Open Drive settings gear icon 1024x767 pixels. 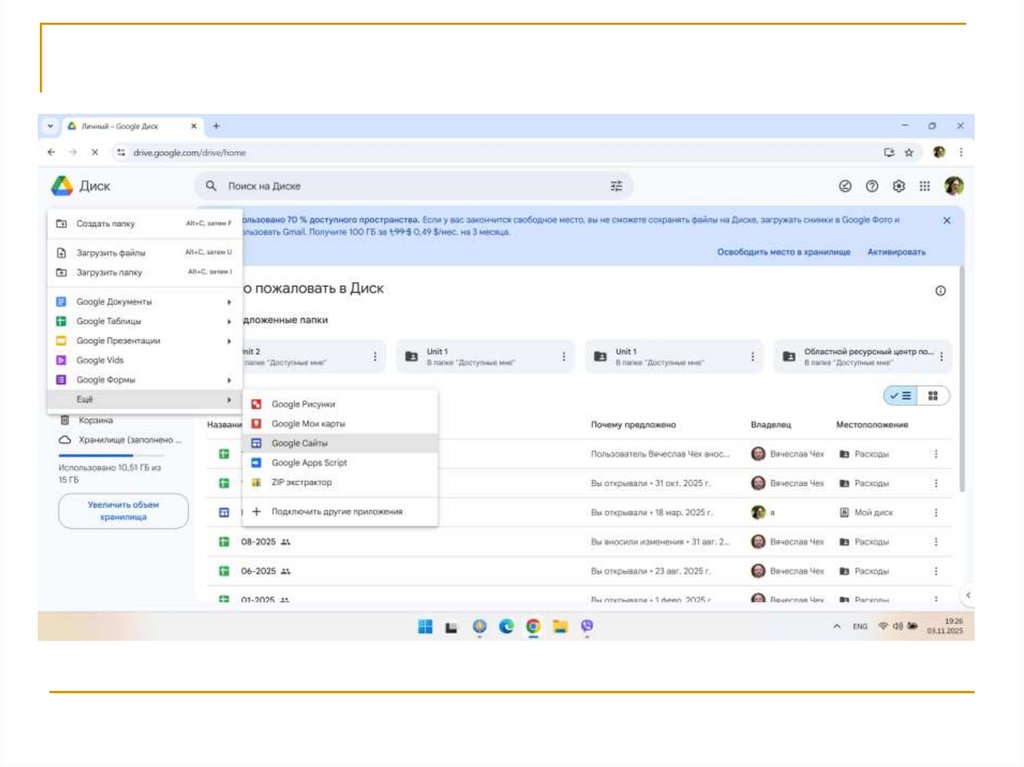[x=899, y=186]
